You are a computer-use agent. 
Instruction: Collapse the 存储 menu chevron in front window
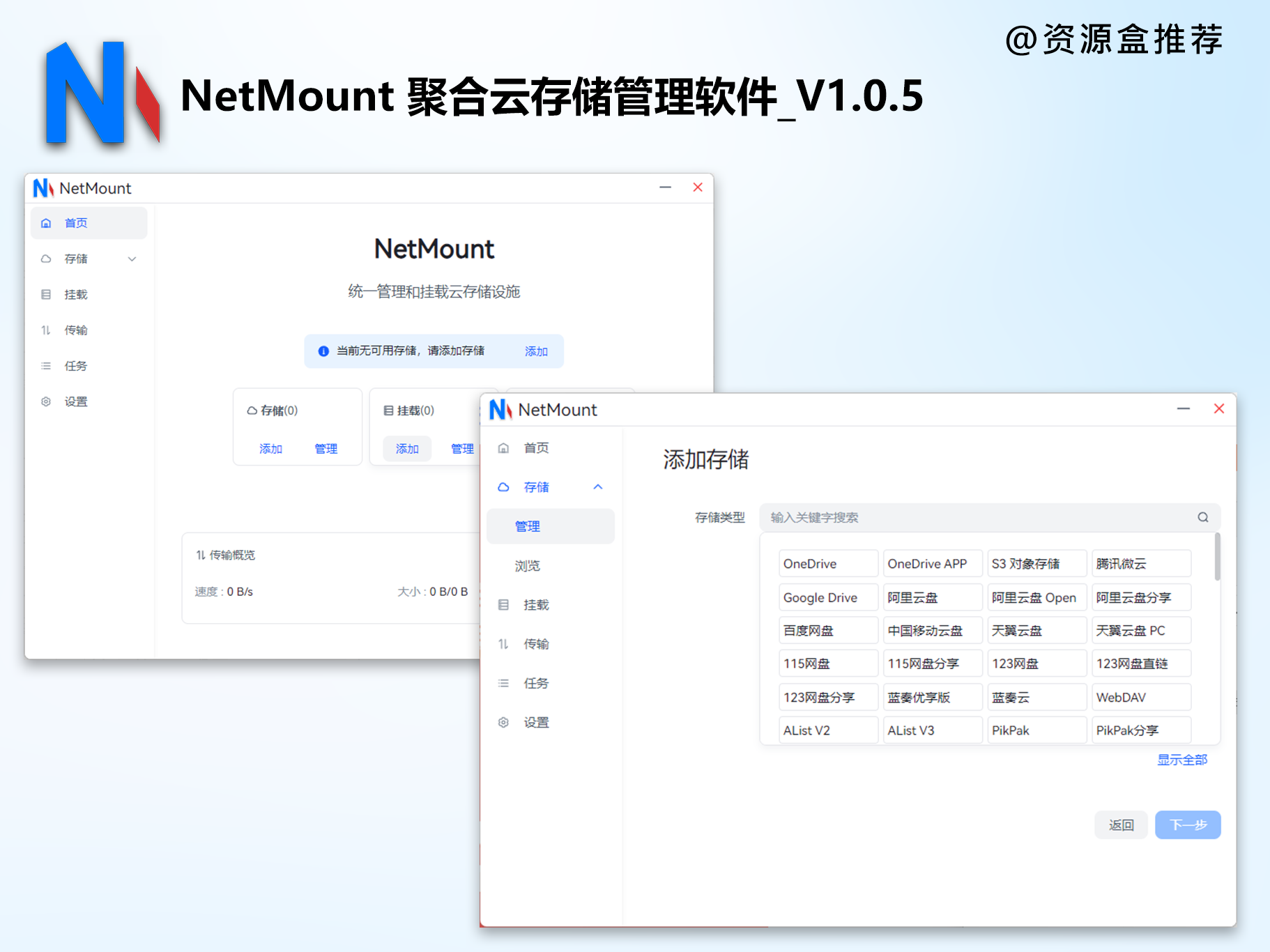pos(598,487)
